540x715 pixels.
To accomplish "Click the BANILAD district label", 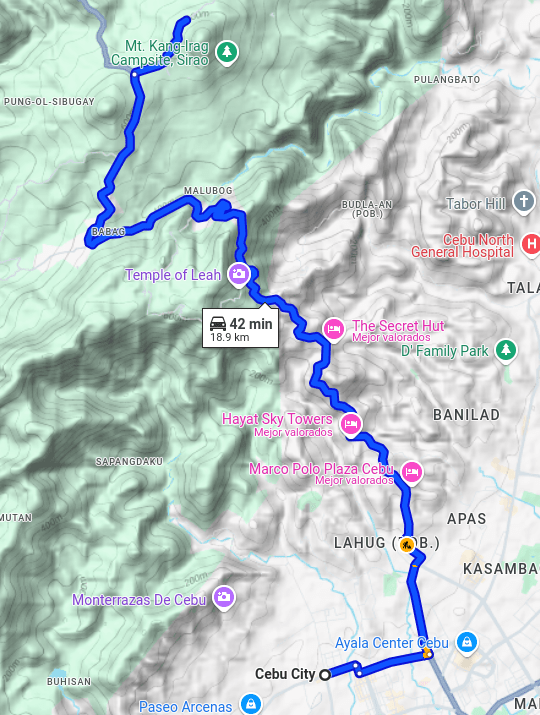I will [466, 415].
